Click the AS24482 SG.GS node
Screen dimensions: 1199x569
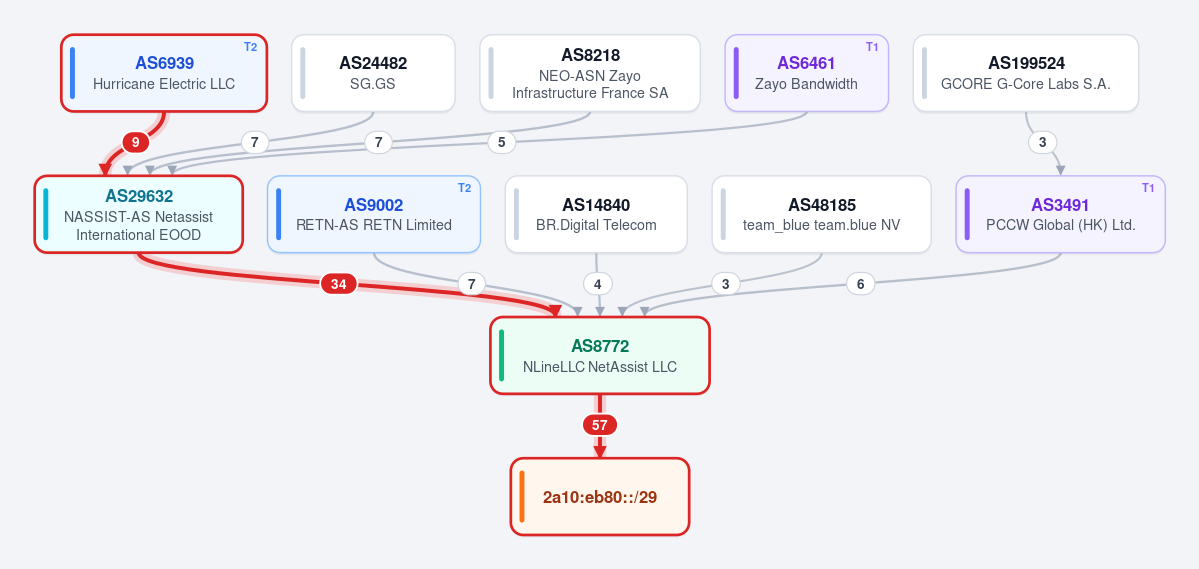point(373,73)
